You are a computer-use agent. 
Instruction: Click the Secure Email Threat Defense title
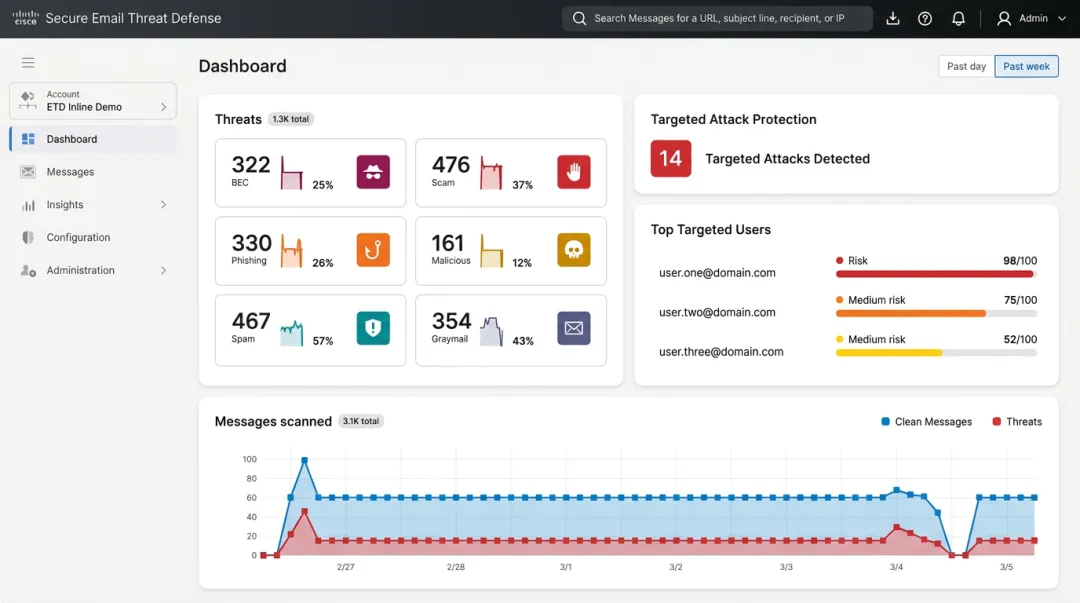[x=134, y=19]
